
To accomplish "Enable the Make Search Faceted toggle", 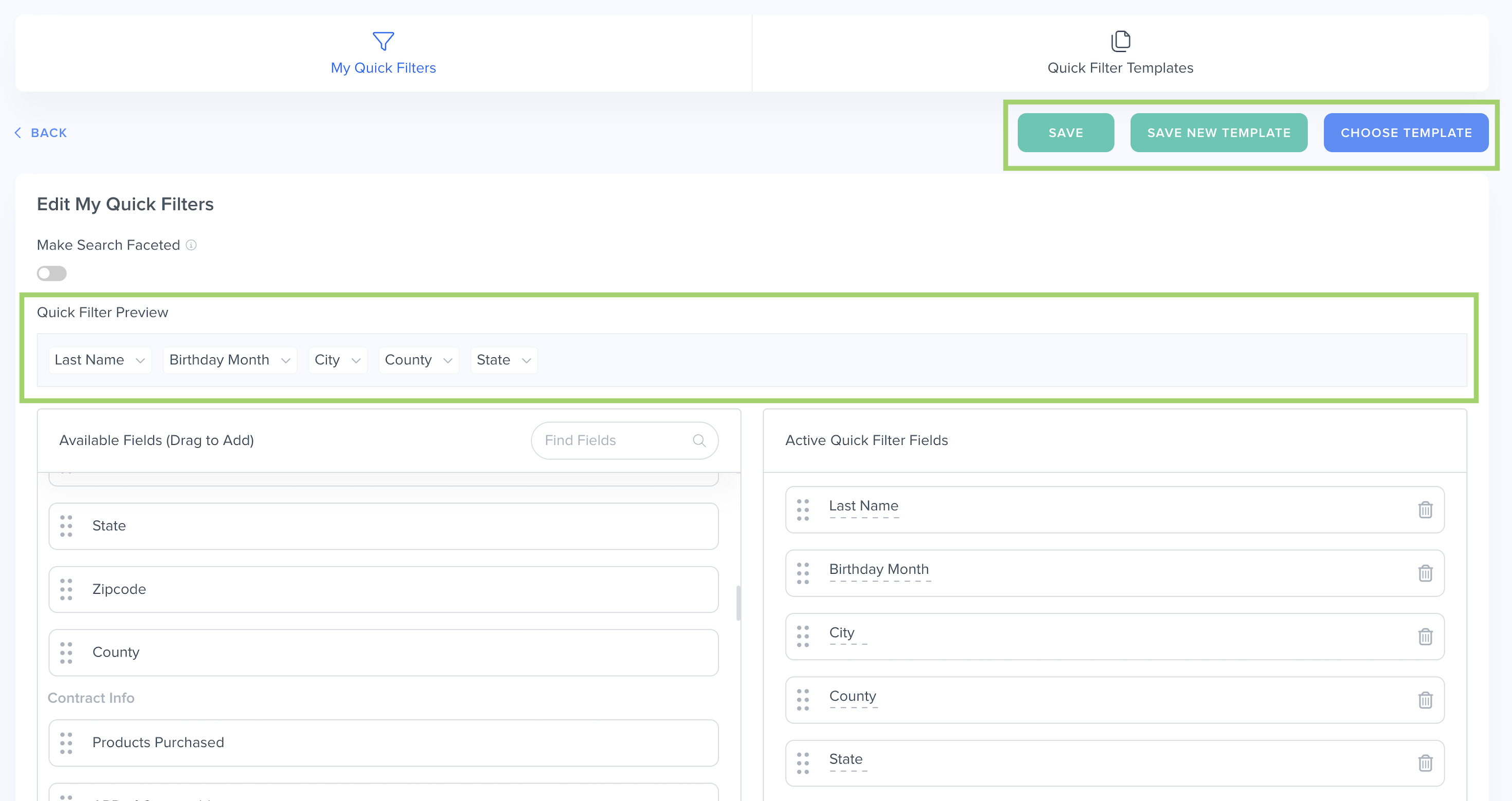I will (x=51, y=274).
